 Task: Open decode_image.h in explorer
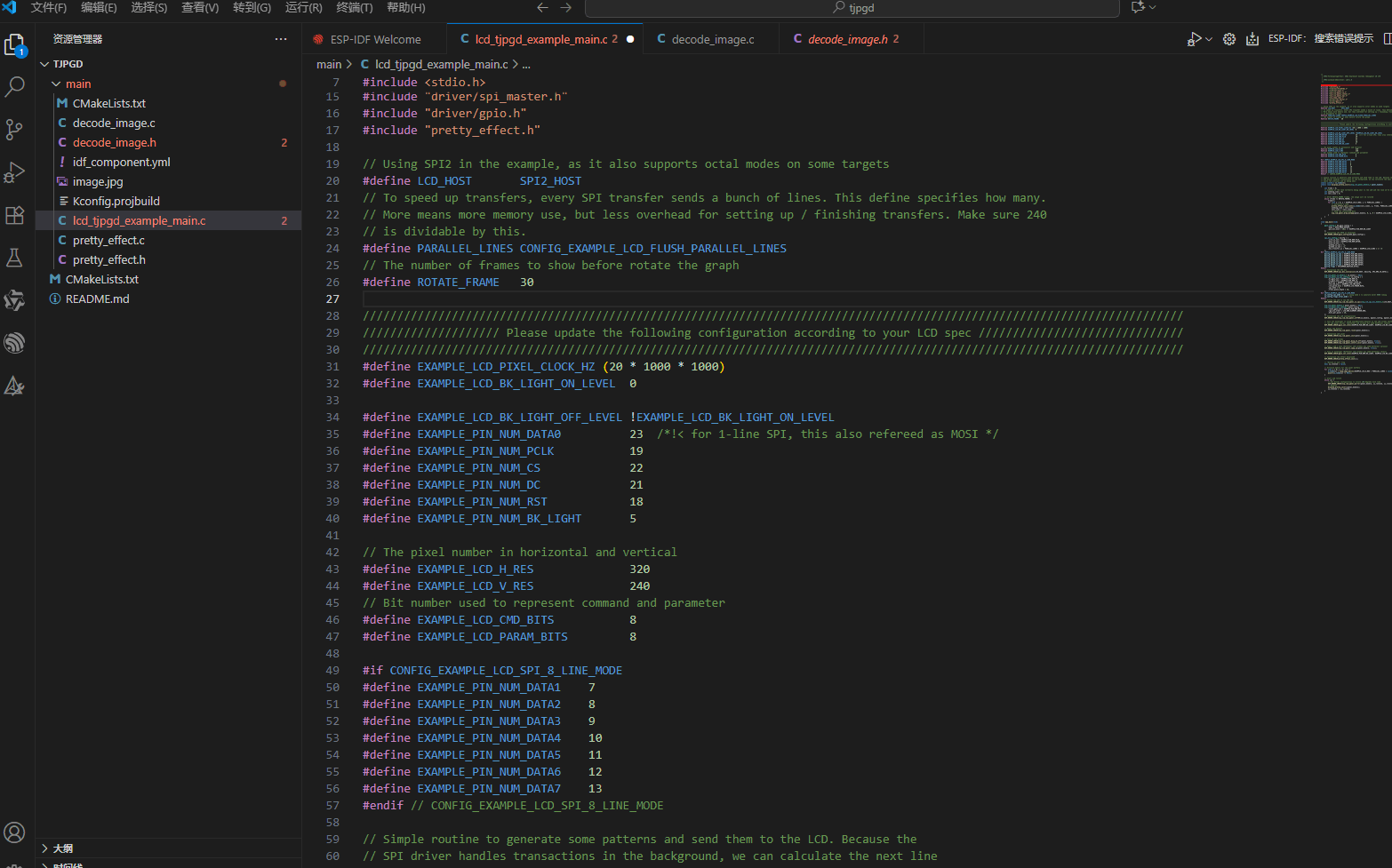click(x=169, y=142)
